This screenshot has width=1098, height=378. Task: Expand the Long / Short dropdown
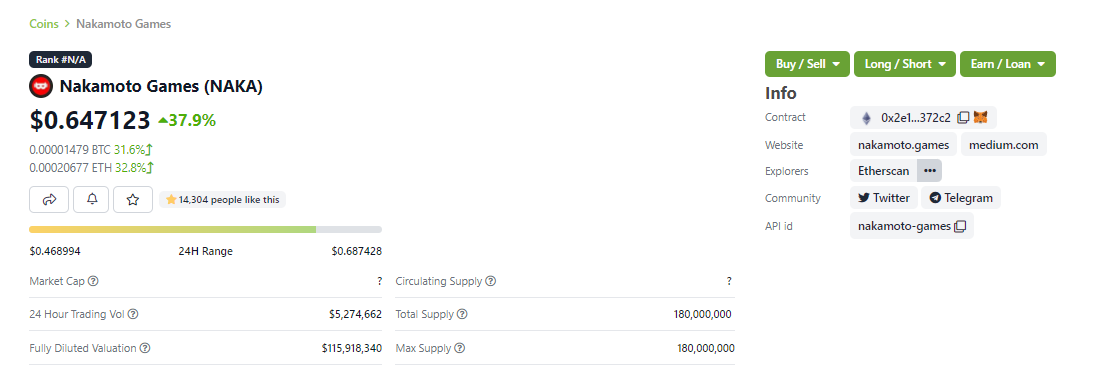click(905, 64)
